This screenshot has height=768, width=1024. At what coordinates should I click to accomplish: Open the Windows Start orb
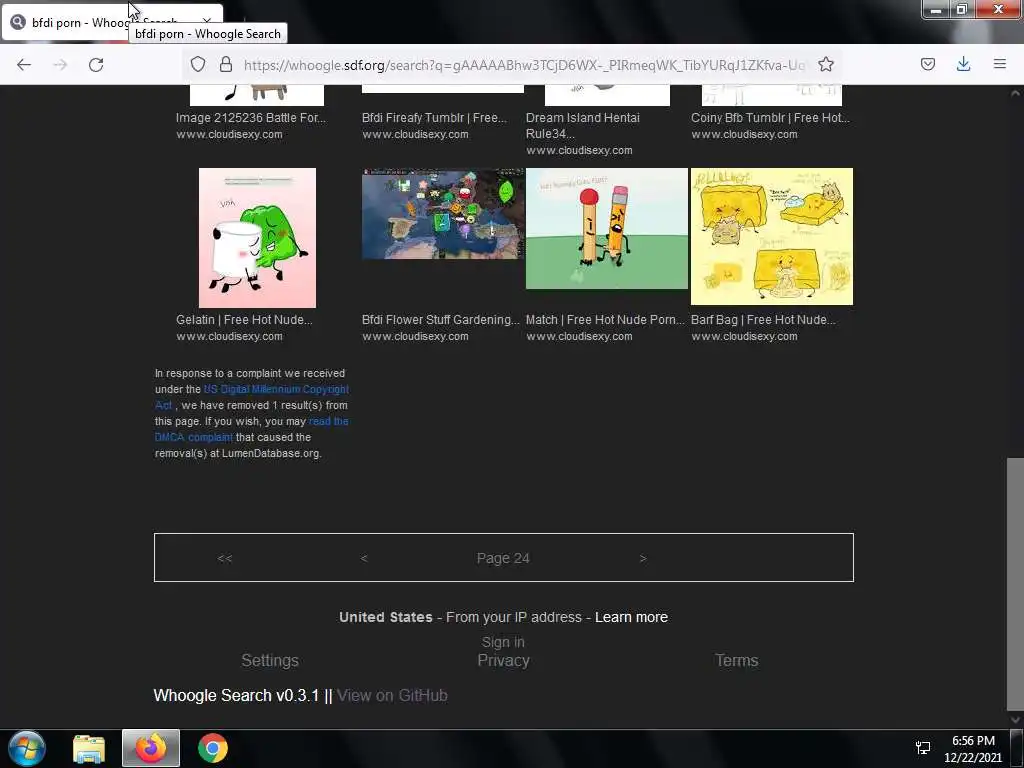27,748
